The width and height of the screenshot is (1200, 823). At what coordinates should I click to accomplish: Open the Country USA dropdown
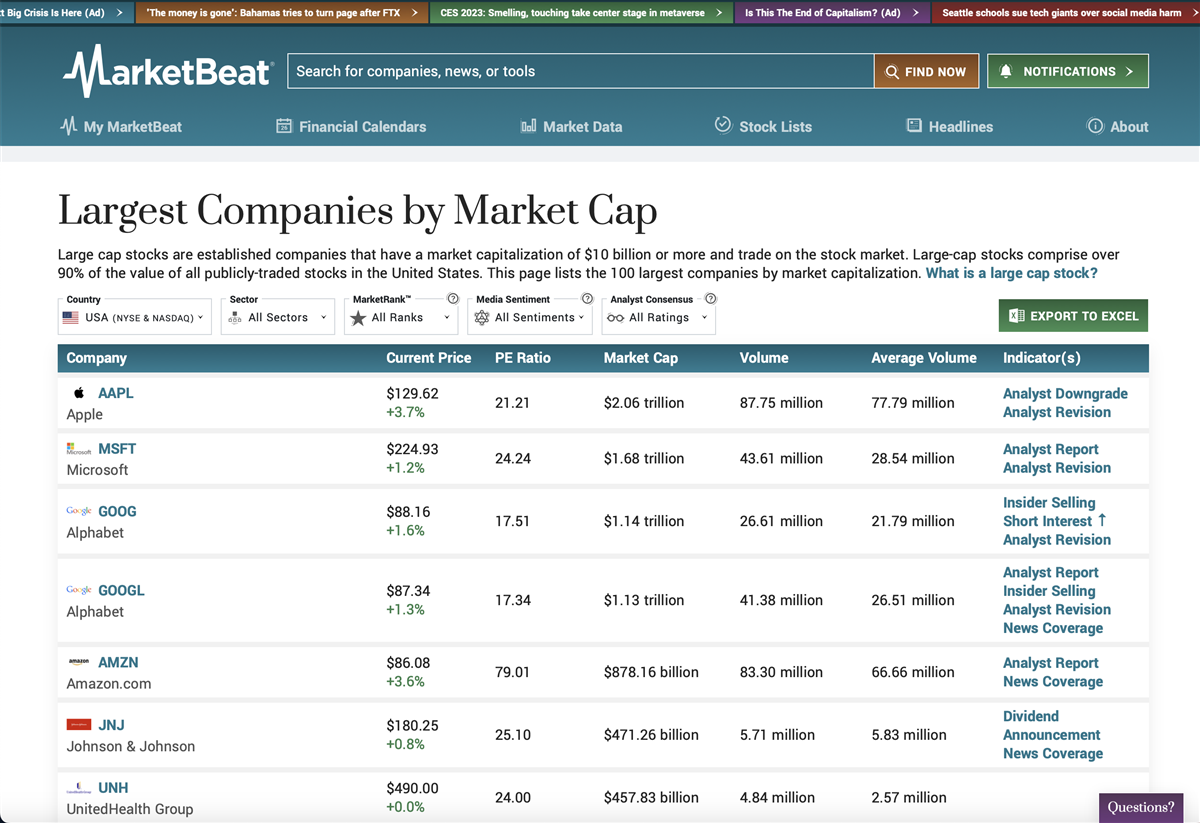134,317
